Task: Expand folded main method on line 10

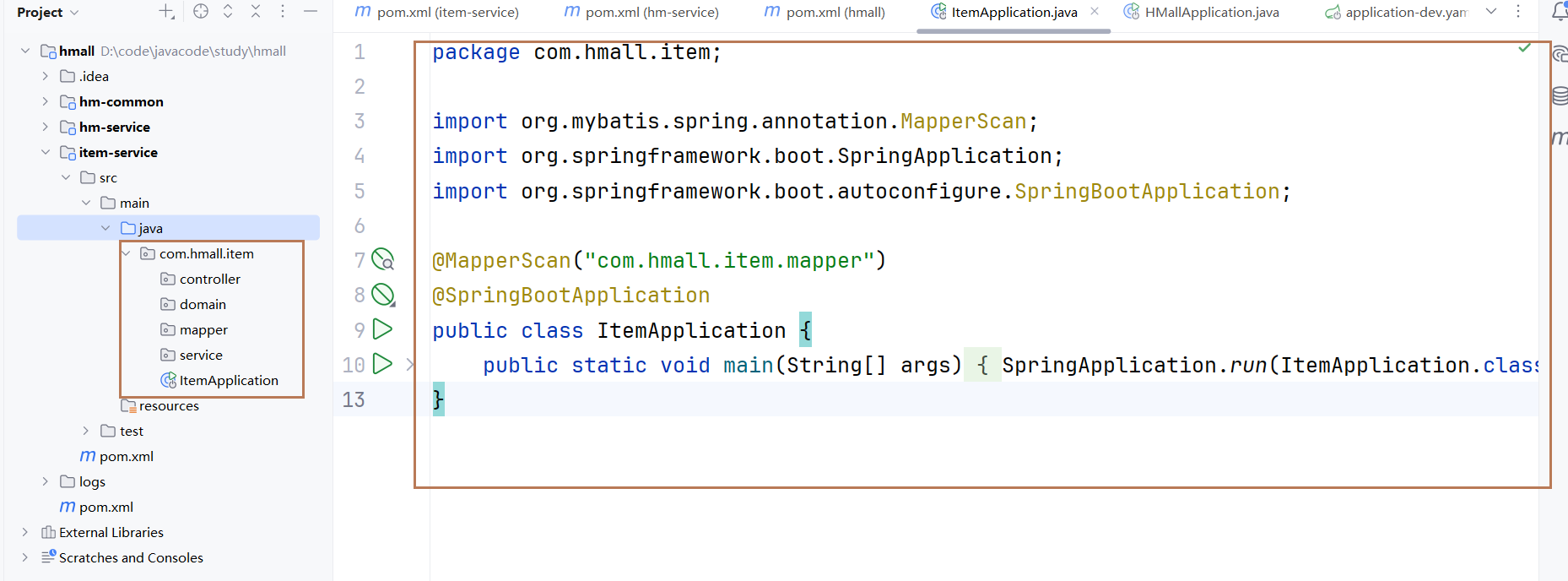Action: click(x=410, y=365)
